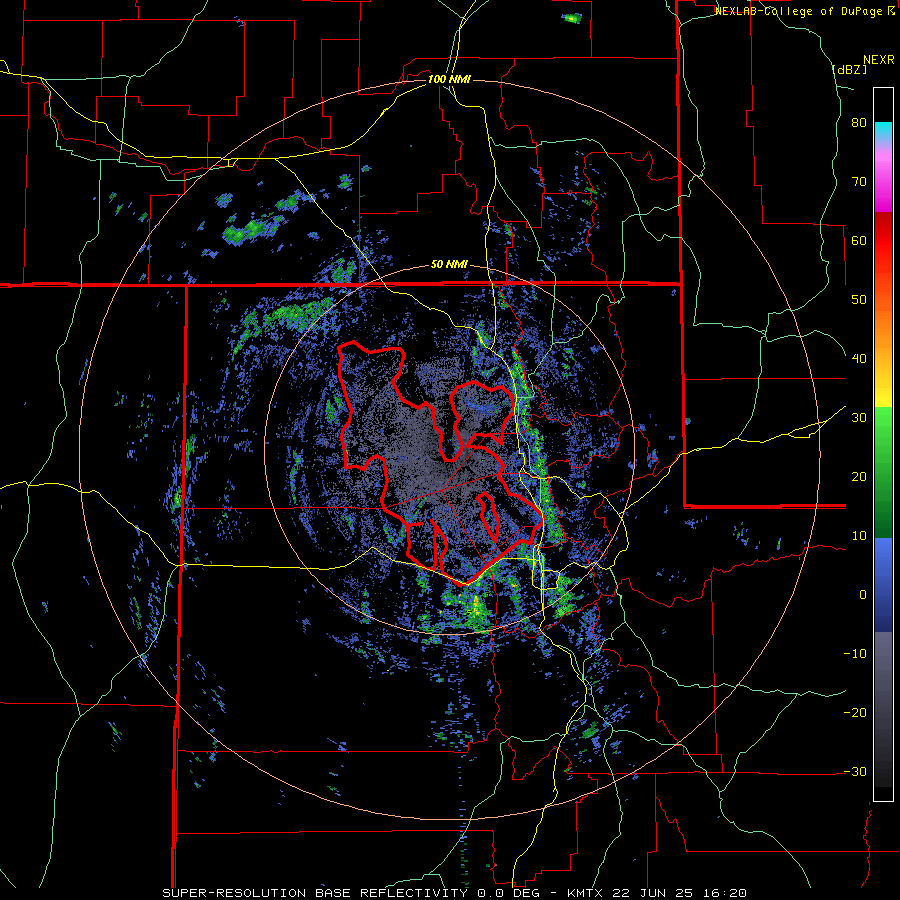Click the -20 dBZ scale value
900x900 pixels.
click(855, 713)
